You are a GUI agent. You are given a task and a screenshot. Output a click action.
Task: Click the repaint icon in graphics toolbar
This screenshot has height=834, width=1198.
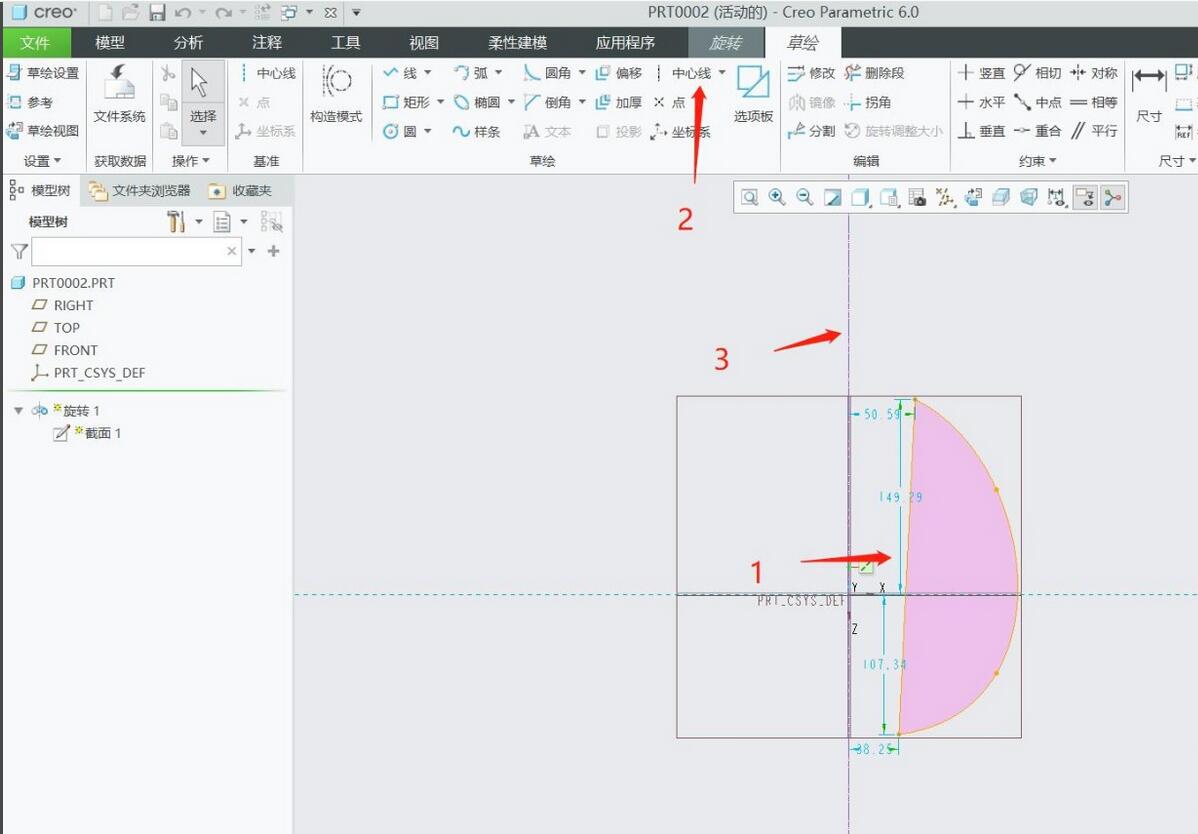(x=833, y=198)
